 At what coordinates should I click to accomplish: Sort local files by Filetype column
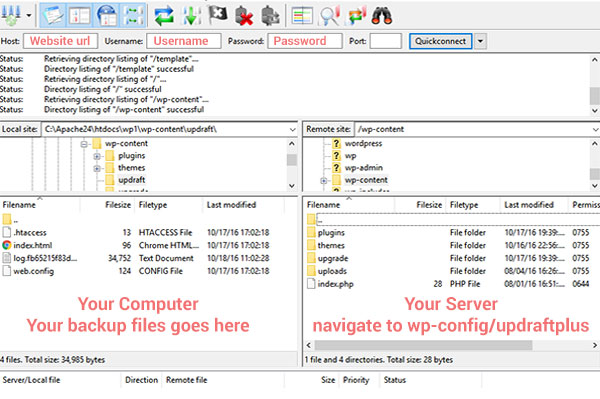click(x=153, y=205)
